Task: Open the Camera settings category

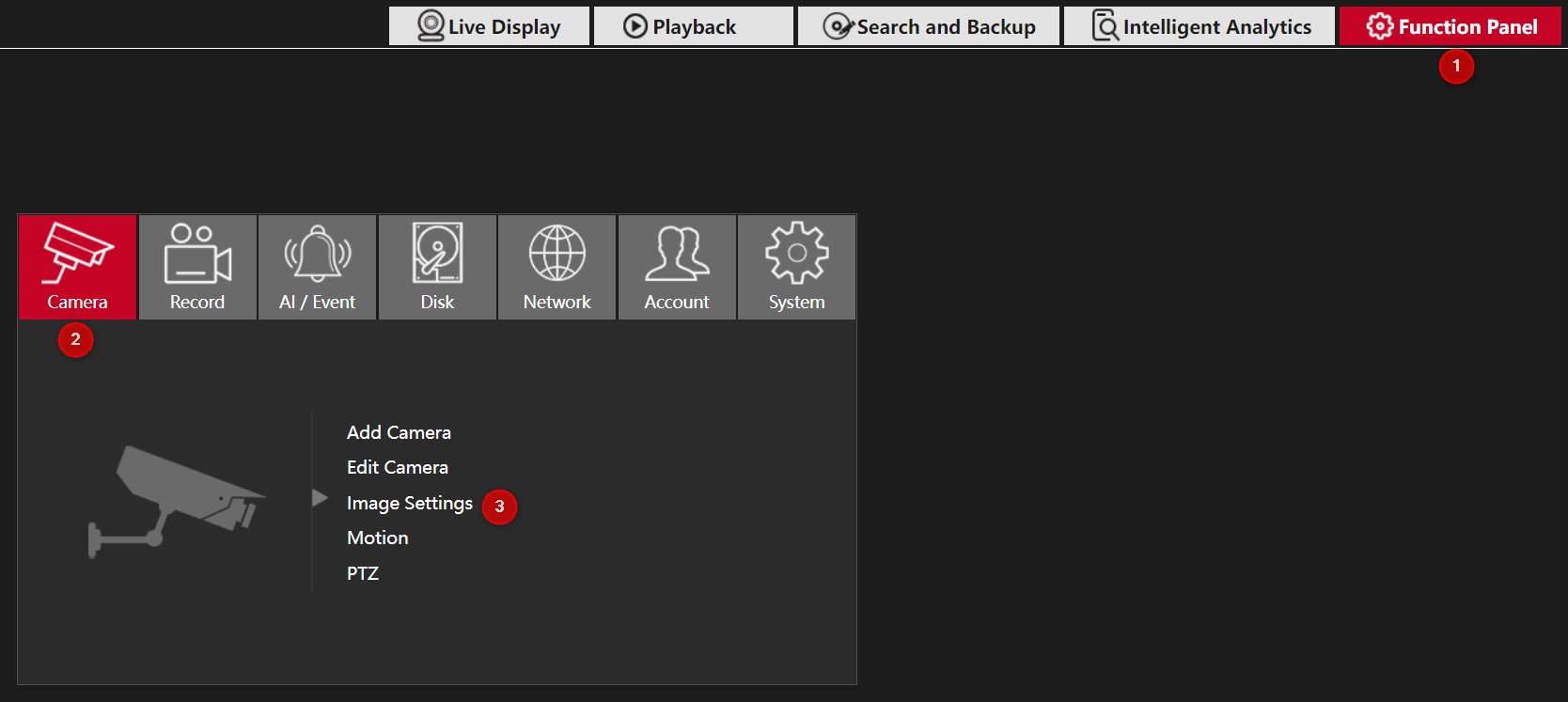Action: [x=77, y=267]
